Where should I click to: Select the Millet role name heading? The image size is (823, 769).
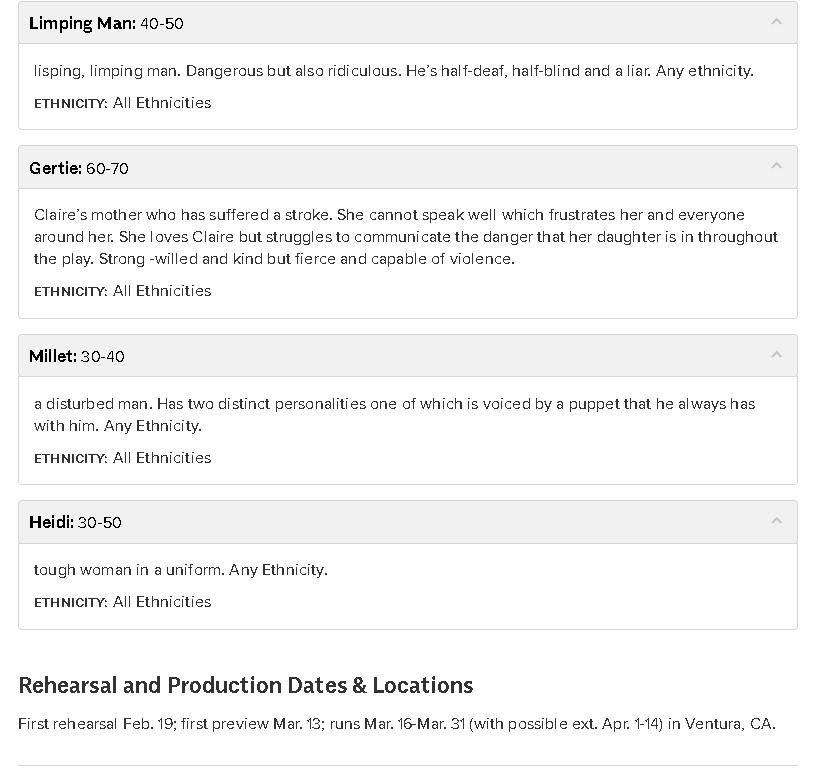(x=53, y=356)
